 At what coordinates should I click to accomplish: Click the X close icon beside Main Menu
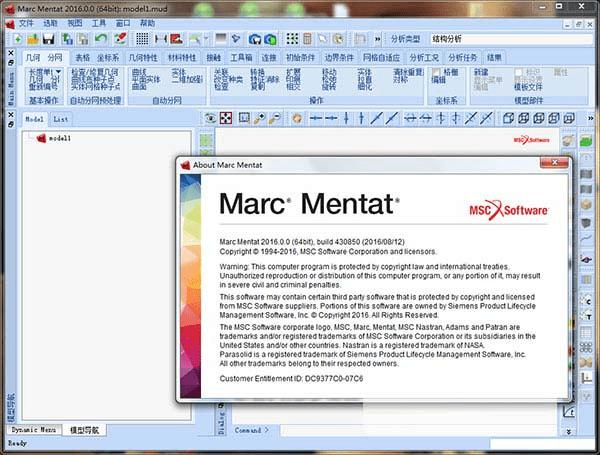point(11,53)
